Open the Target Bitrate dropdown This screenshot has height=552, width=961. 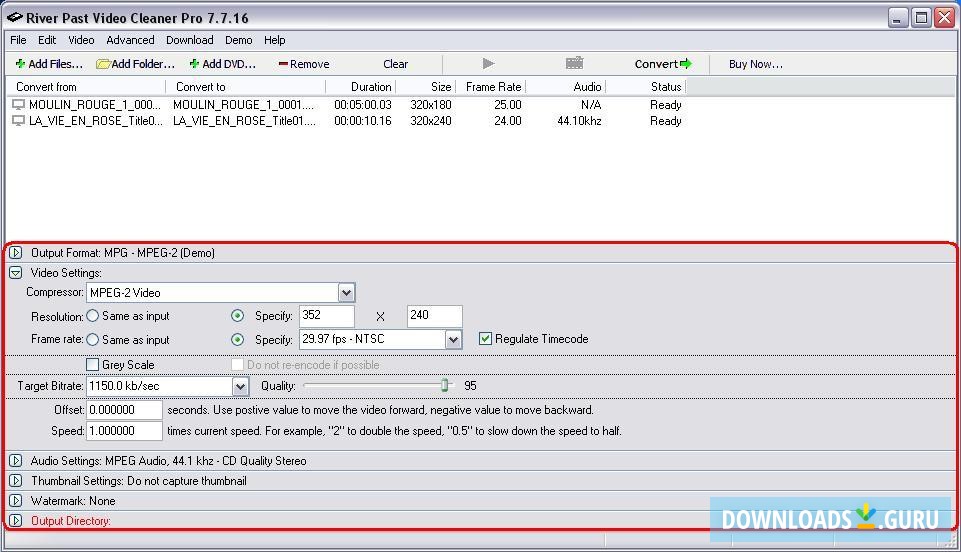(240, 386)
